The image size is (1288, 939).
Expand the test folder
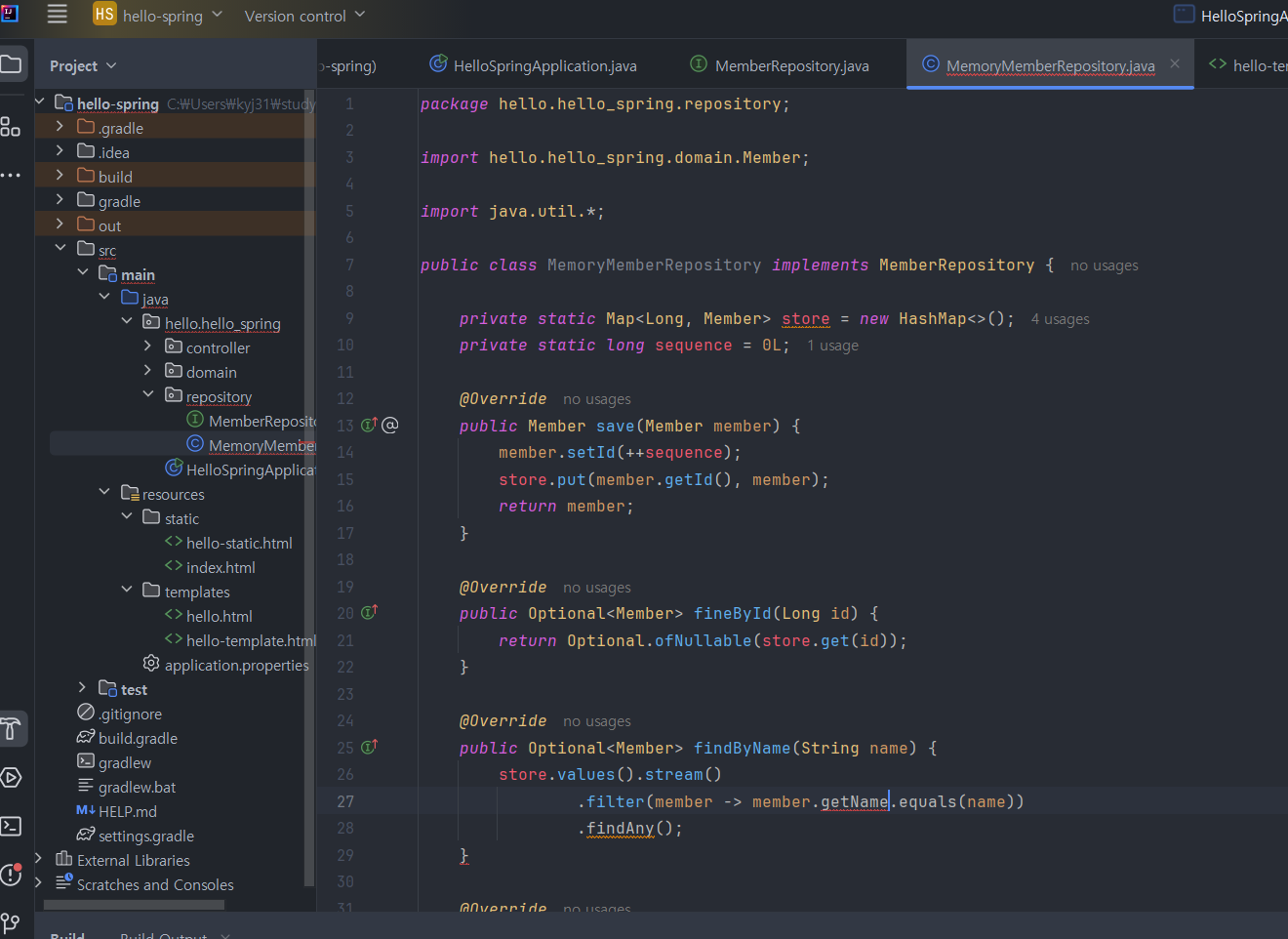click(x=82, y=687)
